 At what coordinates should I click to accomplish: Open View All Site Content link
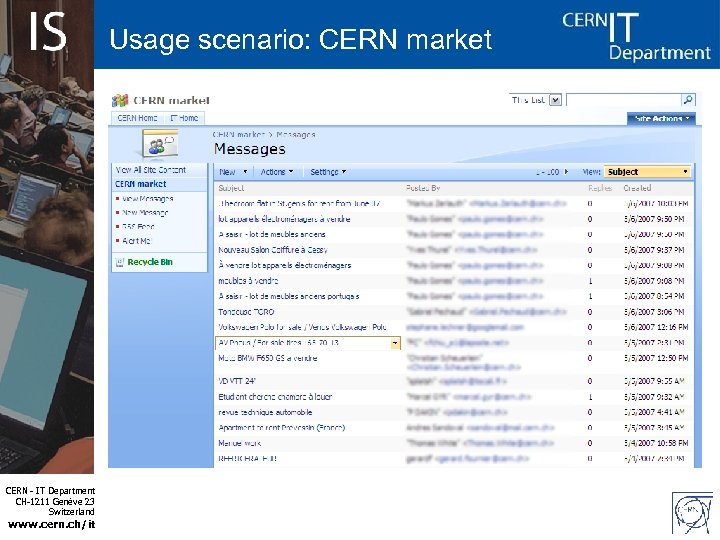click(151, 170)
